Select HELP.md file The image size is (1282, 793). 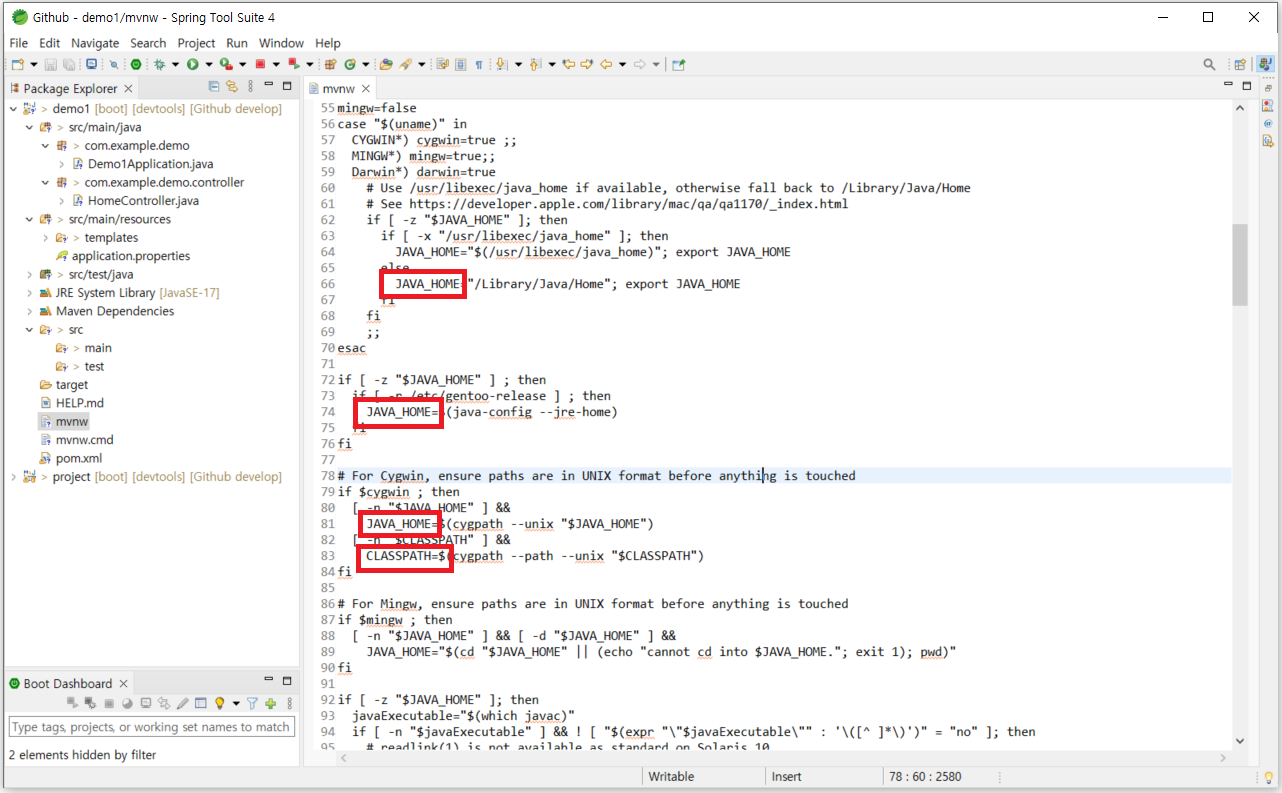[x=72, y=403]
